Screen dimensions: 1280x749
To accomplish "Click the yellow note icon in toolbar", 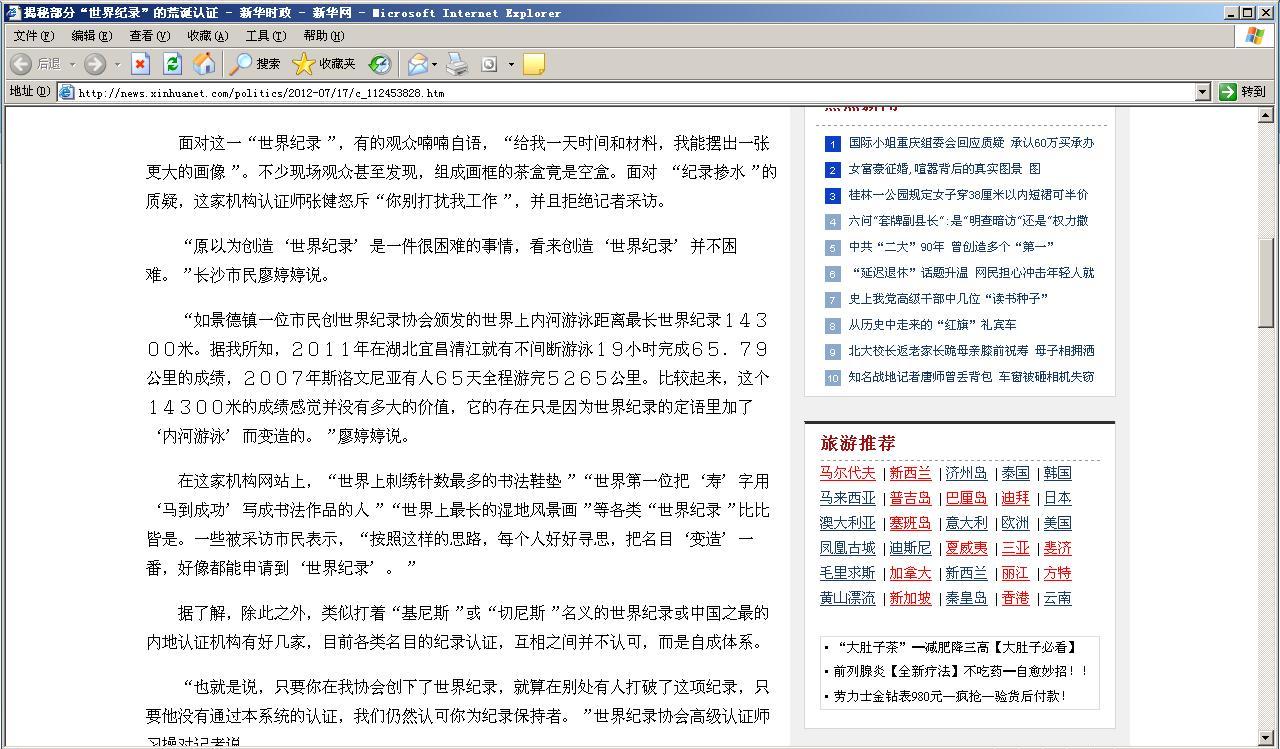I will [534, 64].
